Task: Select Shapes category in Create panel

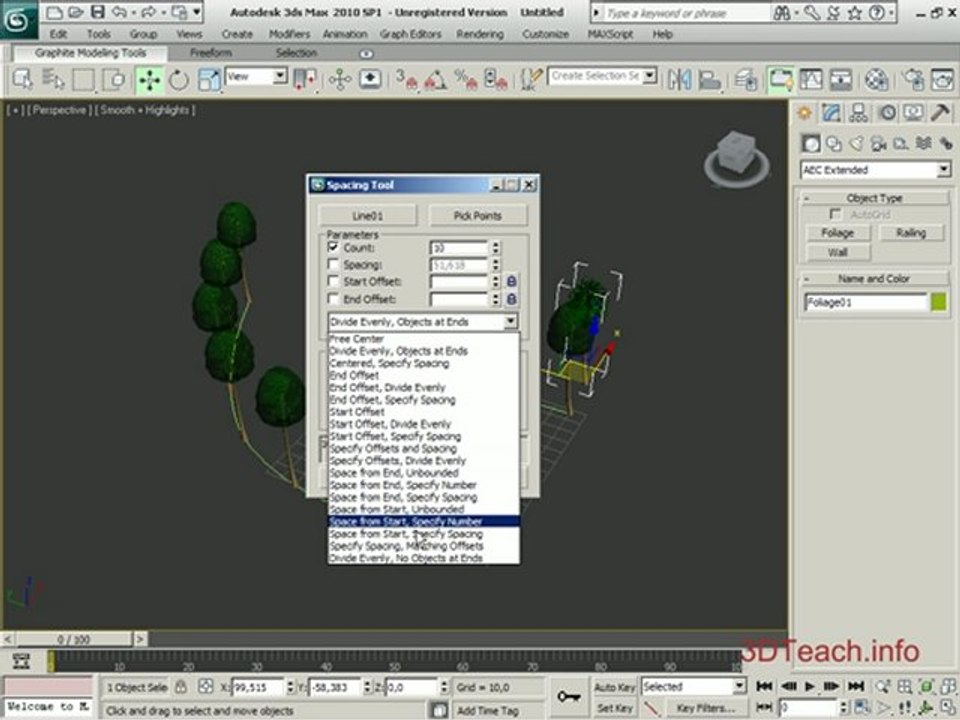Action: pos(834,144)
